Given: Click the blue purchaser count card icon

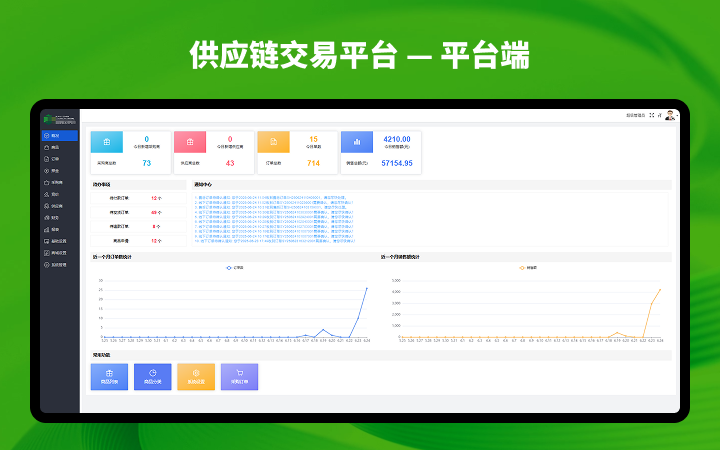Looking at the screenshot, I should [108, 142].
